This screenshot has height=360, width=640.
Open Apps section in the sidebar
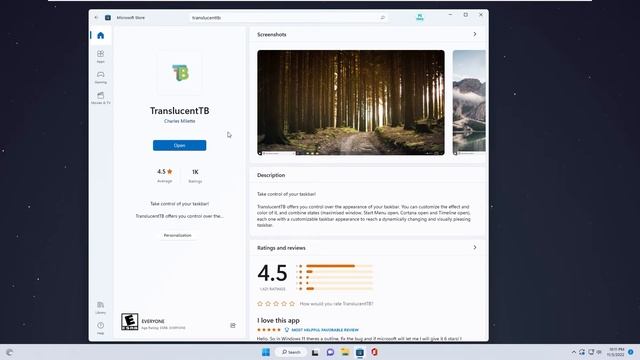pos(100,56)
